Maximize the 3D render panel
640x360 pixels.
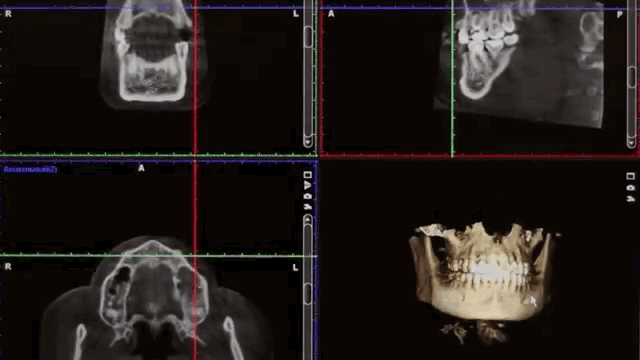(x=630, y=176)
